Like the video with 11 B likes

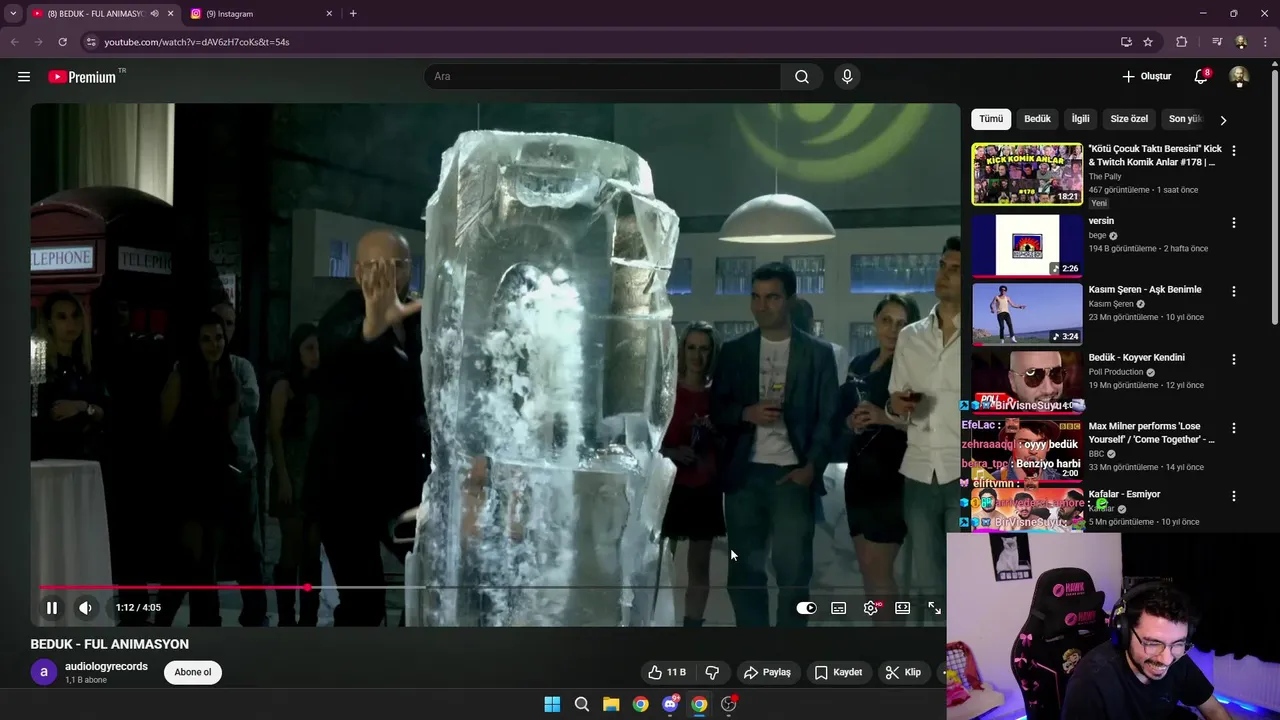[667, 672]
